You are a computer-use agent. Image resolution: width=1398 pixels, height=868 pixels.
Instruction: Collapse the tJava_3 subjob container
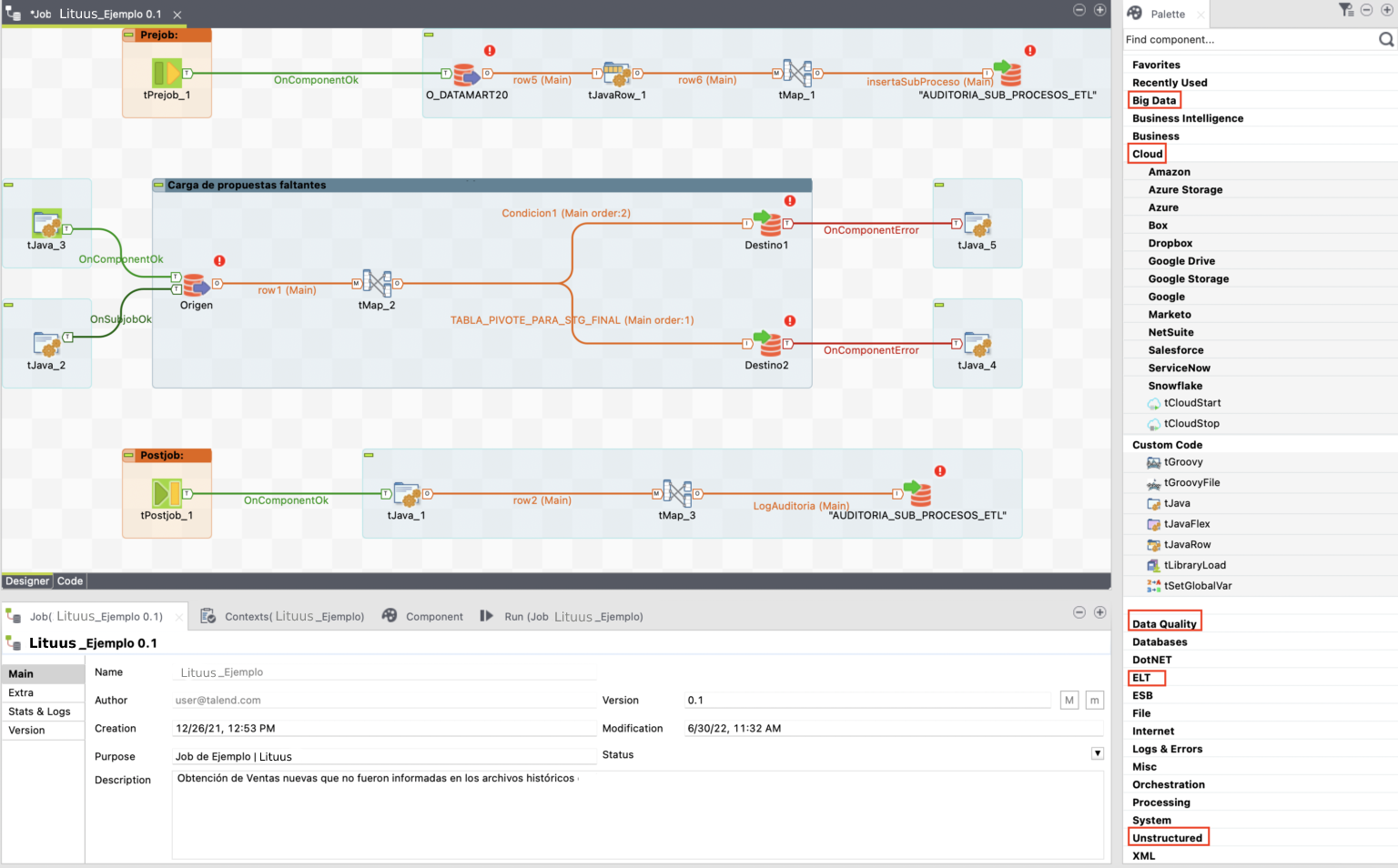8,185
